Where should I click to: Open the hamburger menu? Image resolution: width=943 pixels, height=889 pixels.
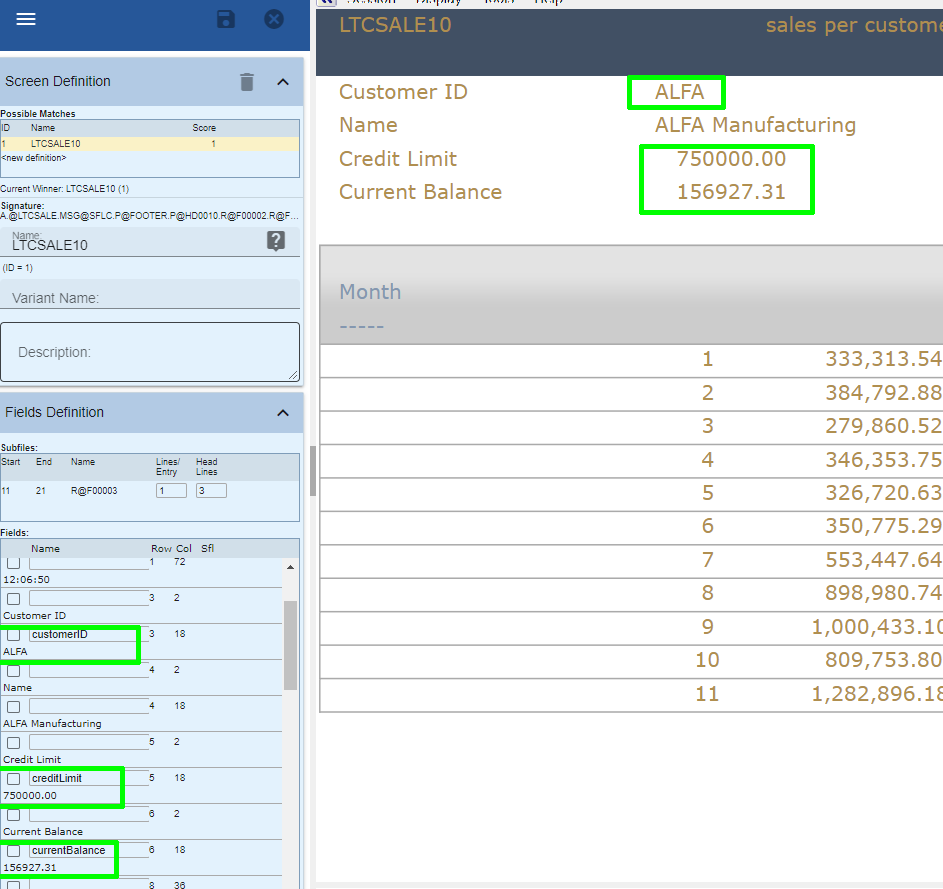click(x=26, y=20)
